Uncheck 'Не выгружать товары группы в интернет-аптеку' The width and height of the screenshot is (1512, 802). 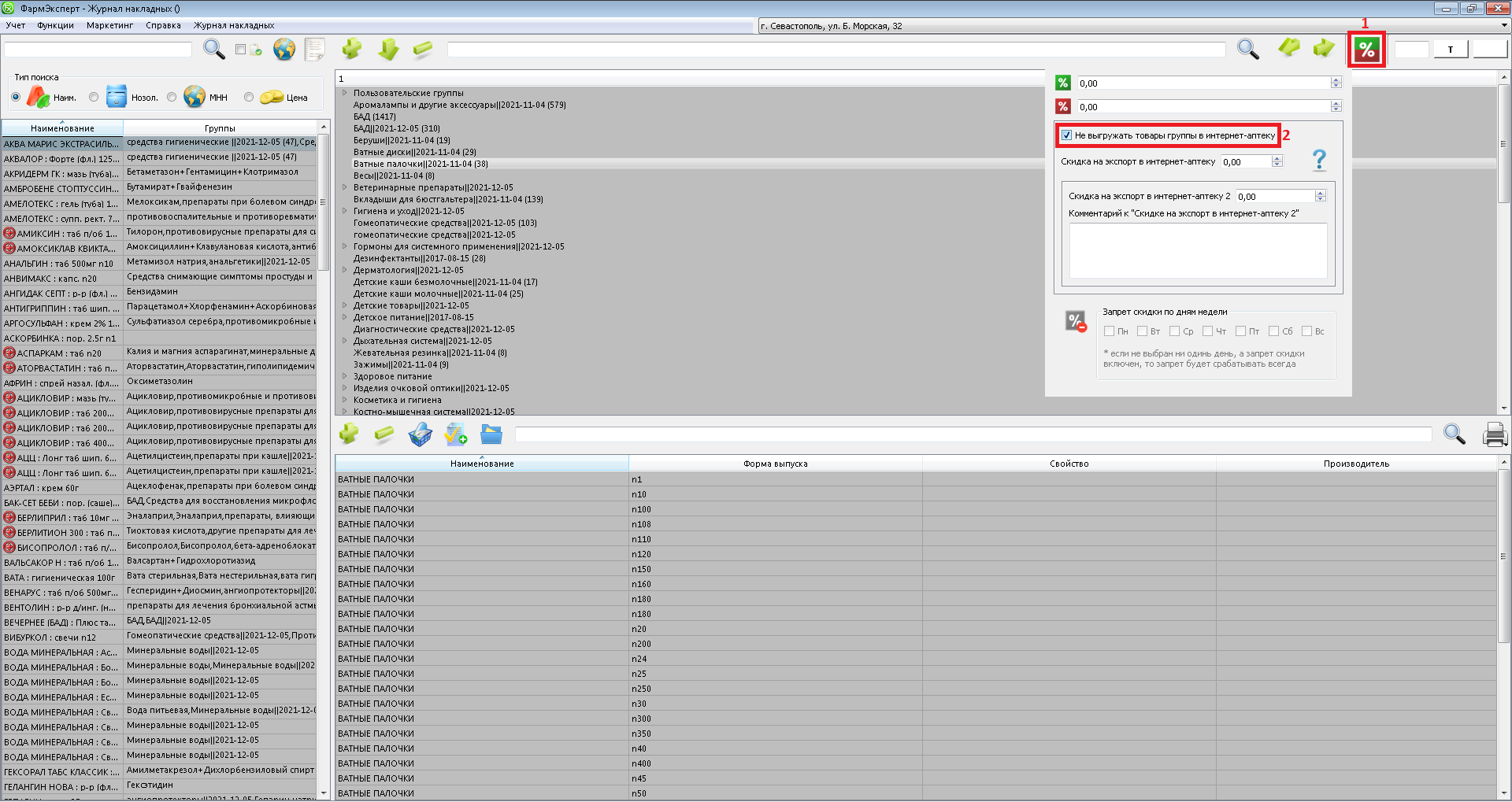[x=1066, y=135]
